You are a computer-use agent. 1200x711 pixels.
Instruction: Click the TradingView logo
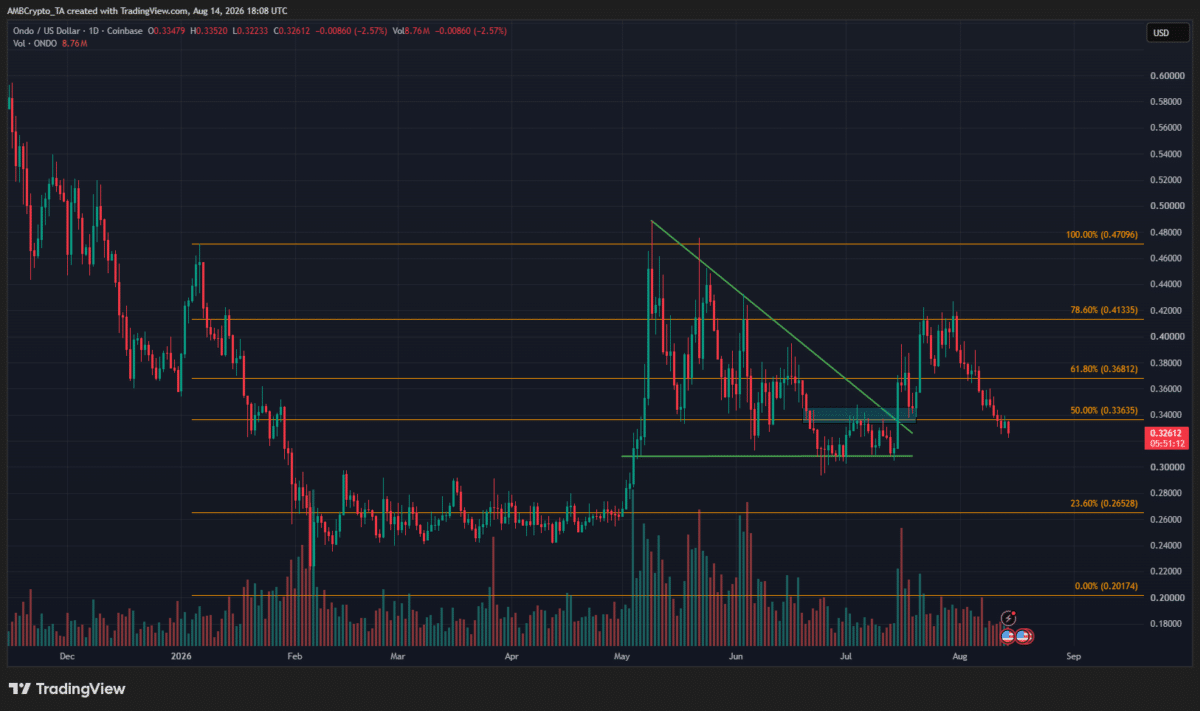(x=67, y=689)
